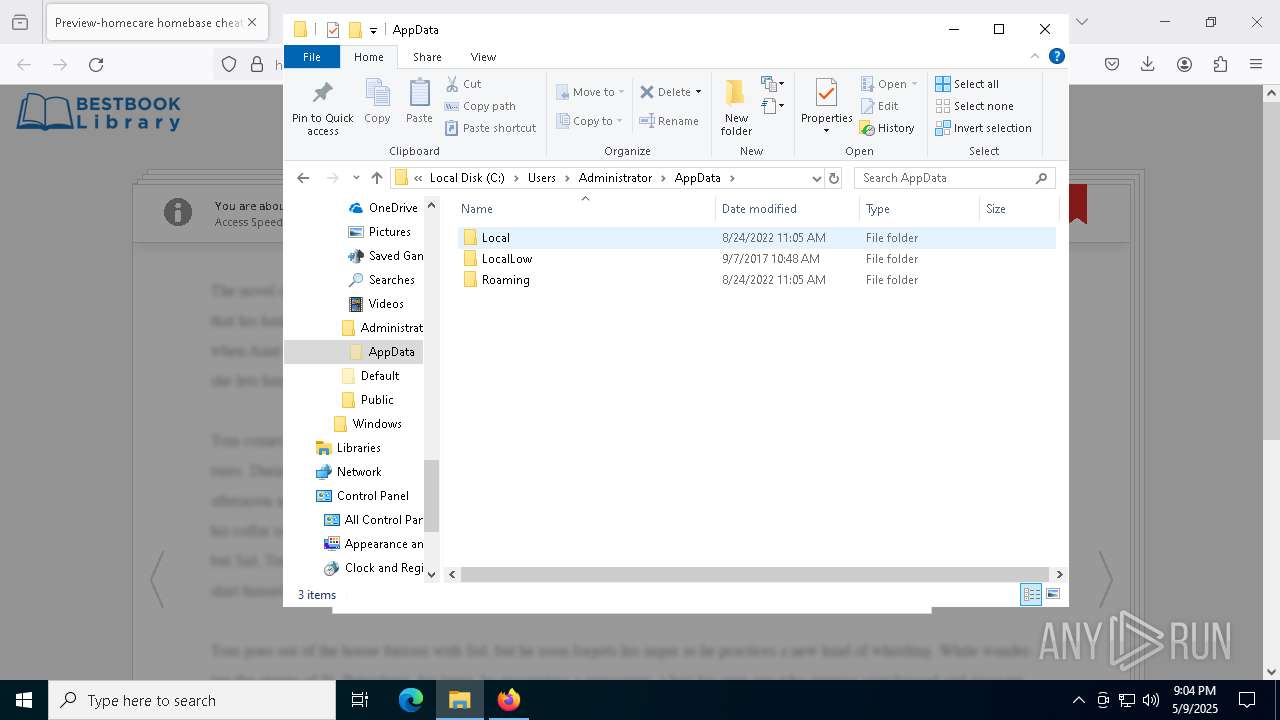Sort by the Name column header
The height and width of the screenshot is (720, 1280).
585,209
